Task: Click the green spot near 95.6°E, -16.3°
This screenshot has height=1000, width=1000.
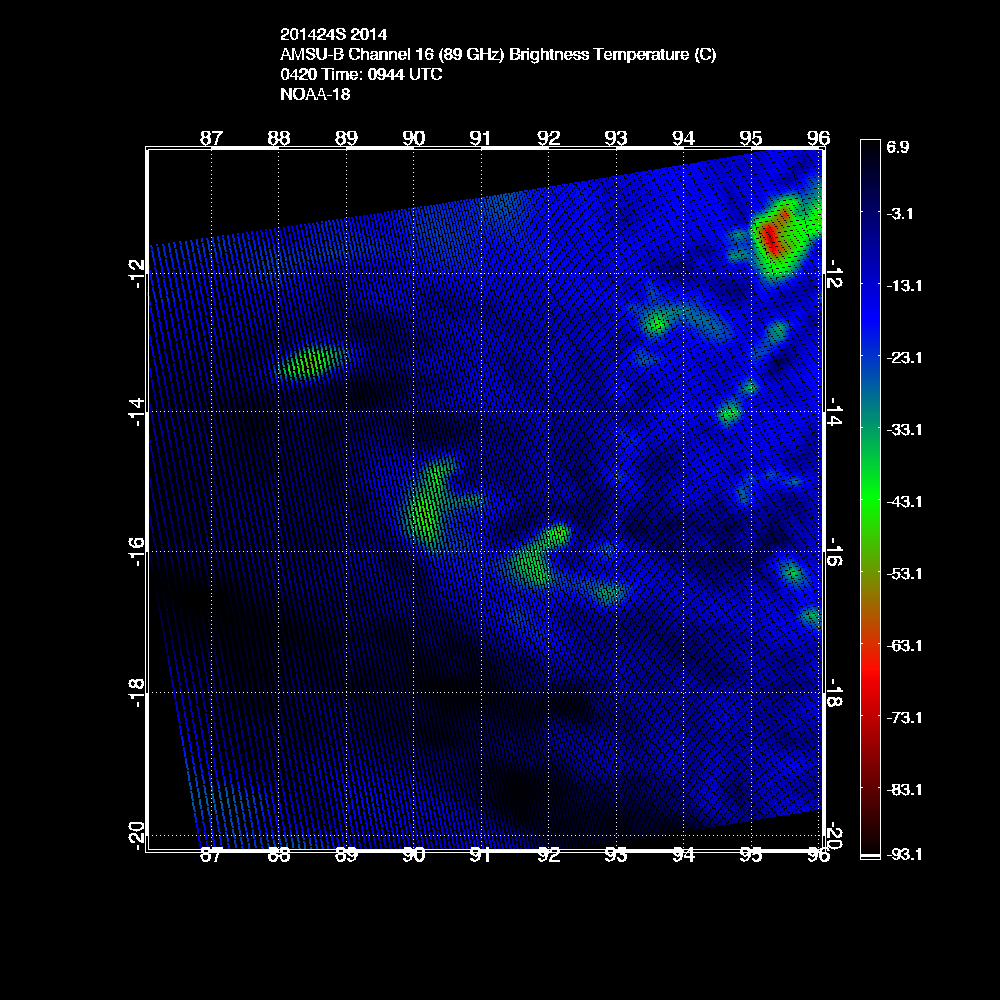Action: pyautogui.click(x=793, y=573)
